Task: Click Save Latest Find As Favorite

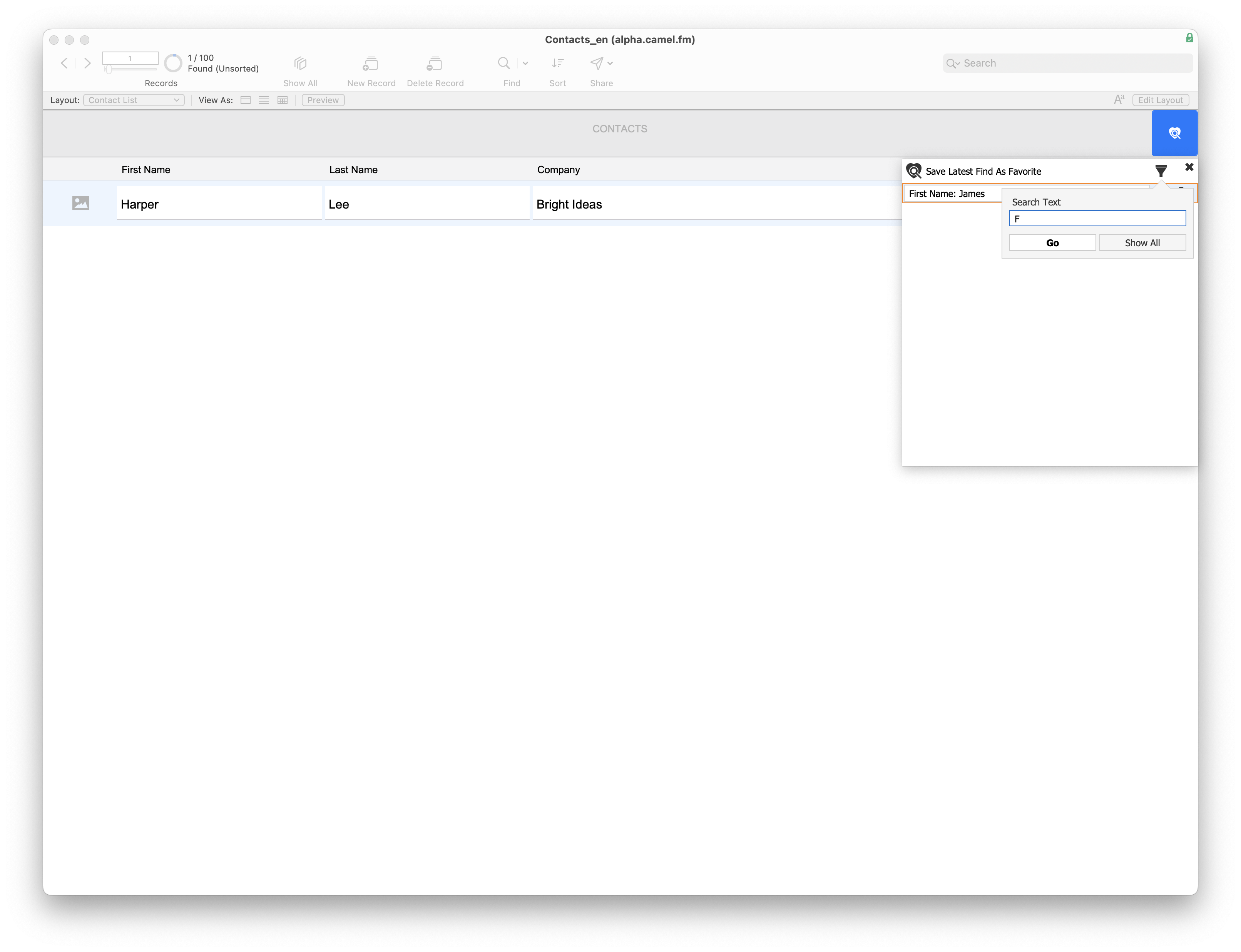Action: point(983,171)
